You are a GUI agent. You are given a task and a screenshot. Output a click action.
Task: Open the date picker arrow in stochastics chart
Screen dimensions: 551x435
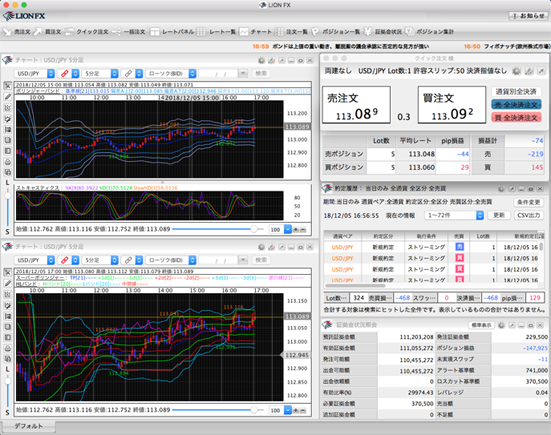tap(243, 73)
